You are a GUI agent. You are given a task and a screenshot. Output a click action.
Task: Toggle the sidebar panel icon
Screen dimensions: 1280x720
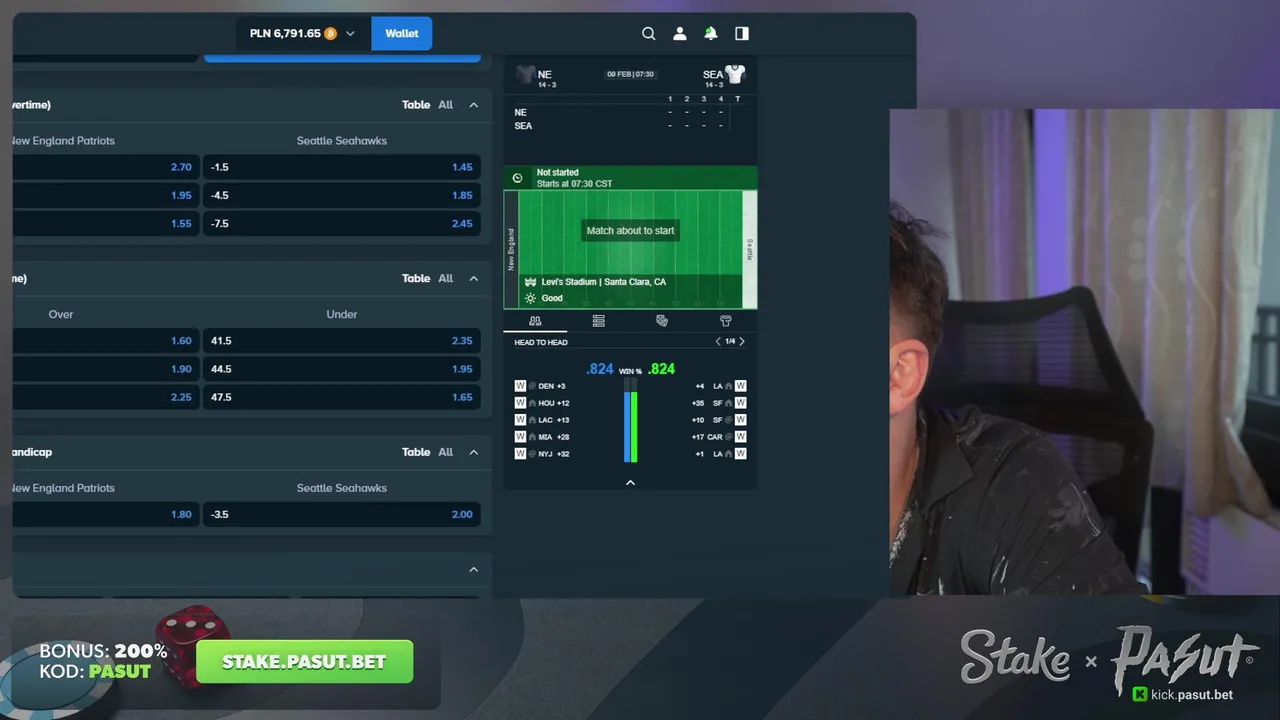click(x=742, y=33)
